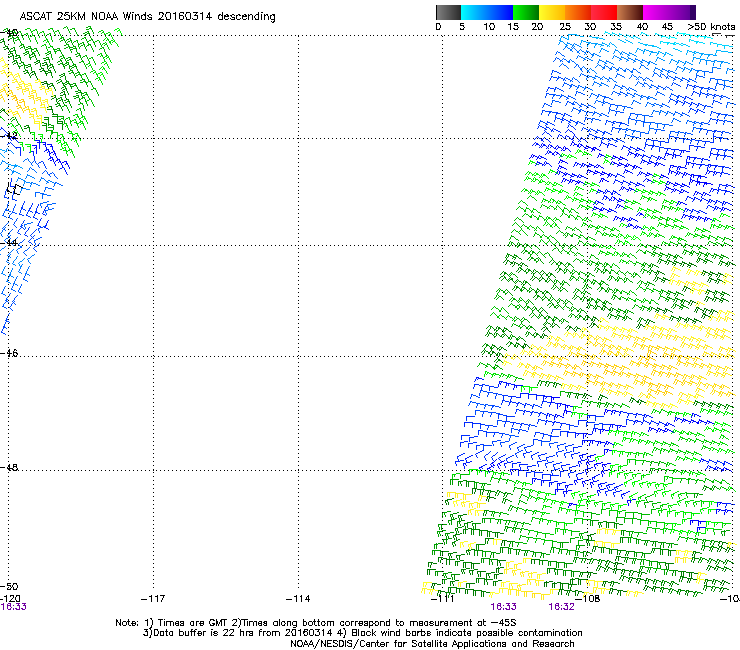This screenshot has width=740, height=650.
Task: Click the gray 0-5 knots legend segment
Action: pyautogui.click(x=448, y=12)
